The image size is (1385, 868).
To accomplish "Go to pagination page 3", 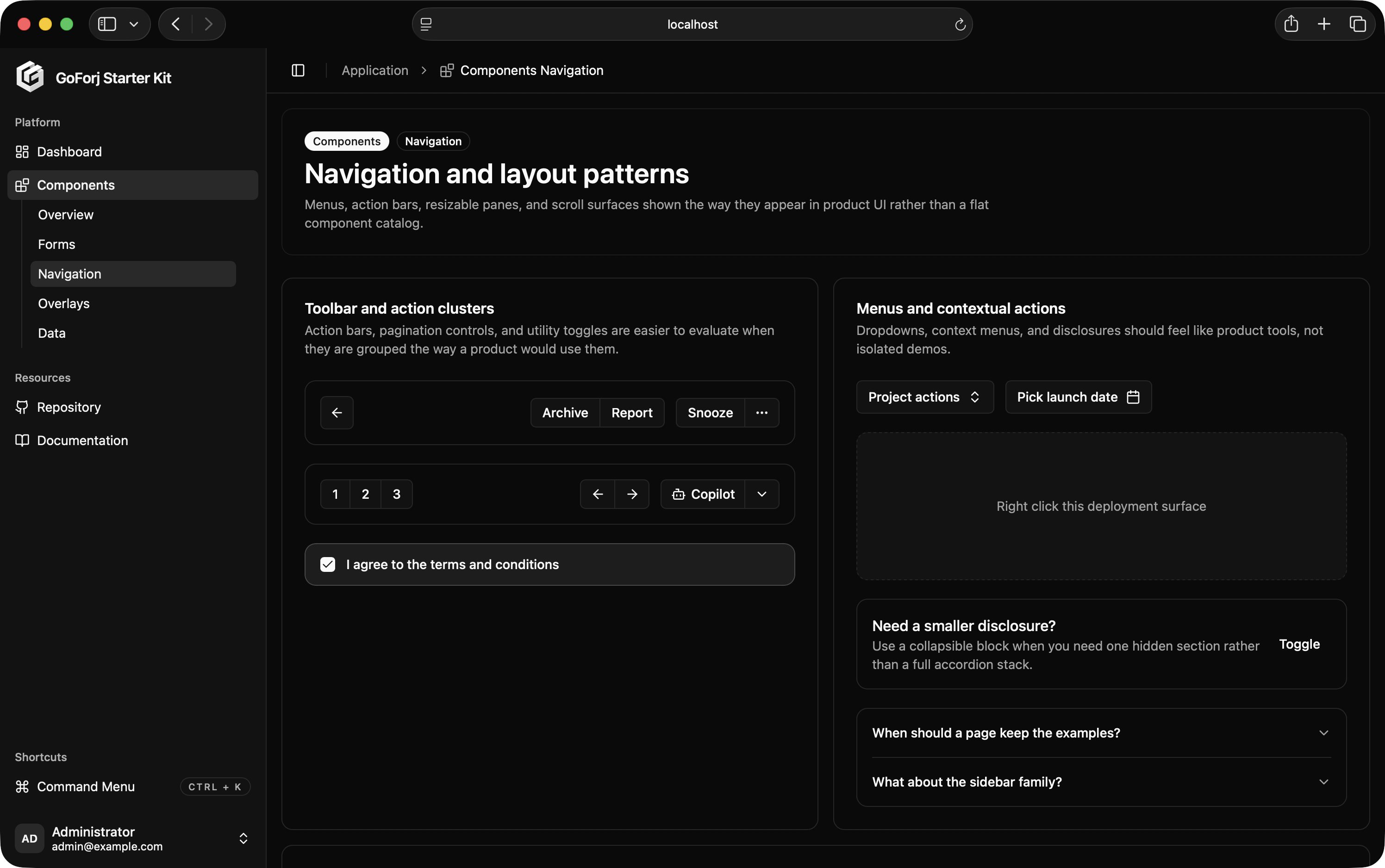I will [397, 494].
